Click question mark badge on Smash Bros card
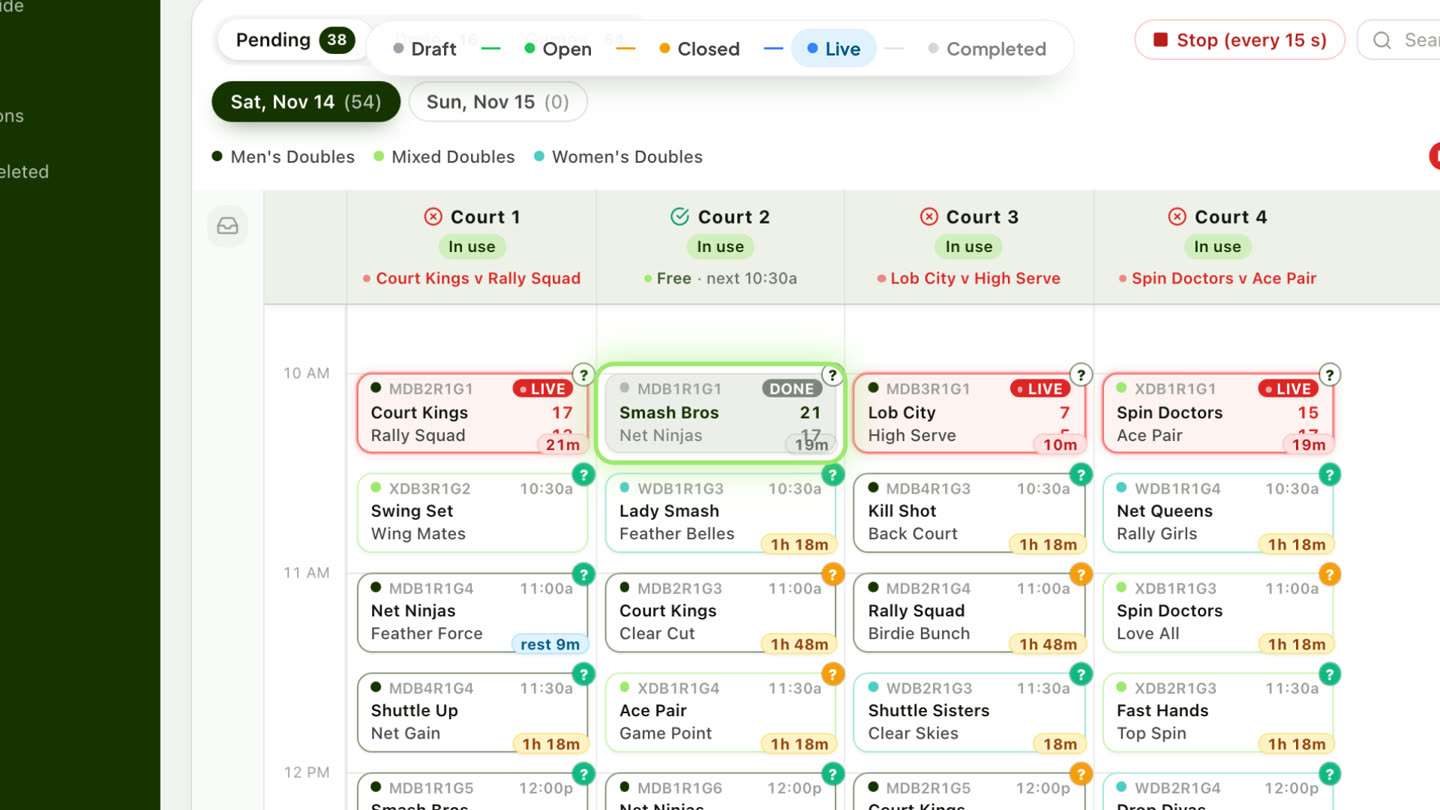 point(832,375)
